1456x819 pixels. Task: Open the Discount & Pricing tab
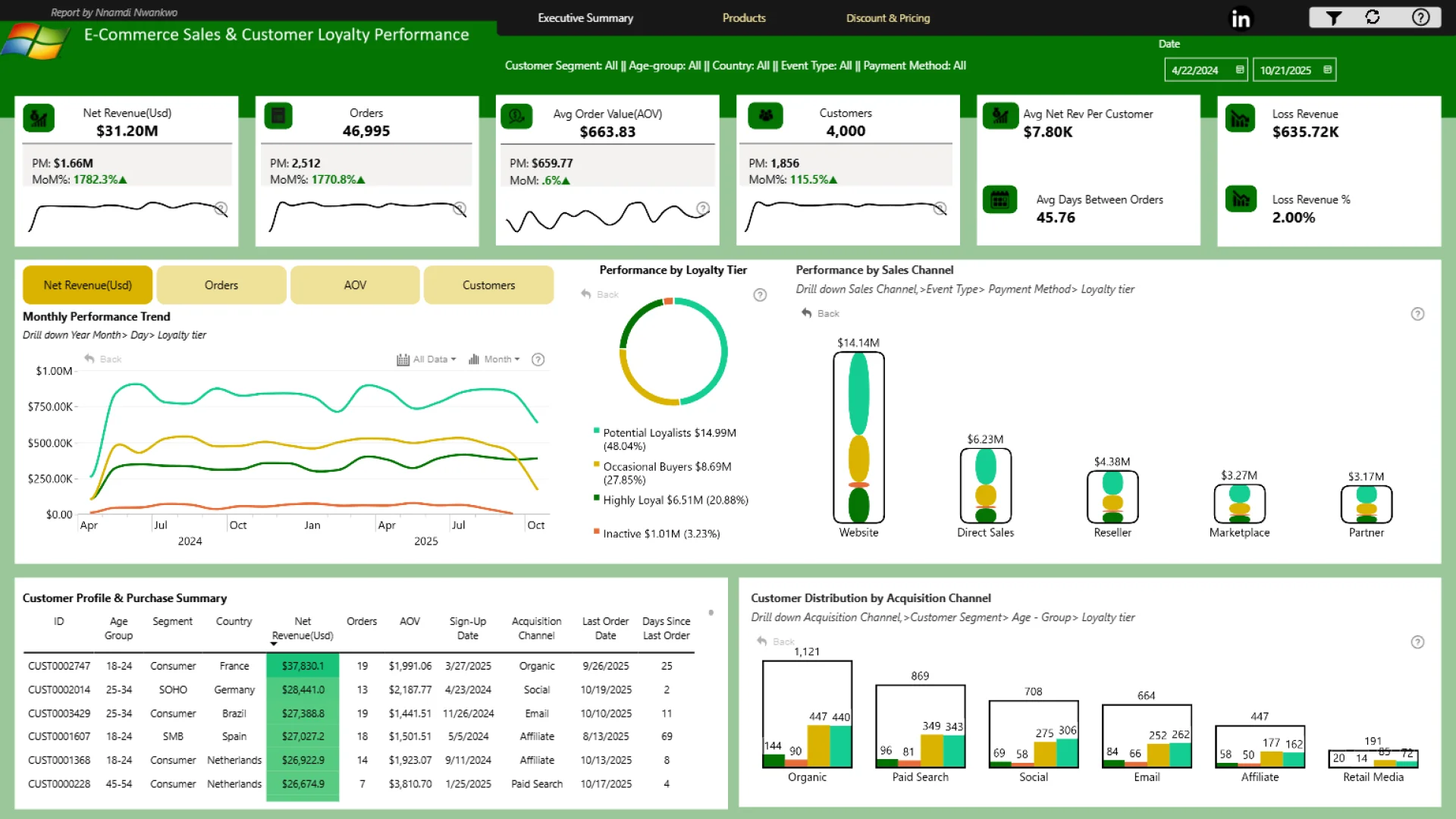pos(887,18)
